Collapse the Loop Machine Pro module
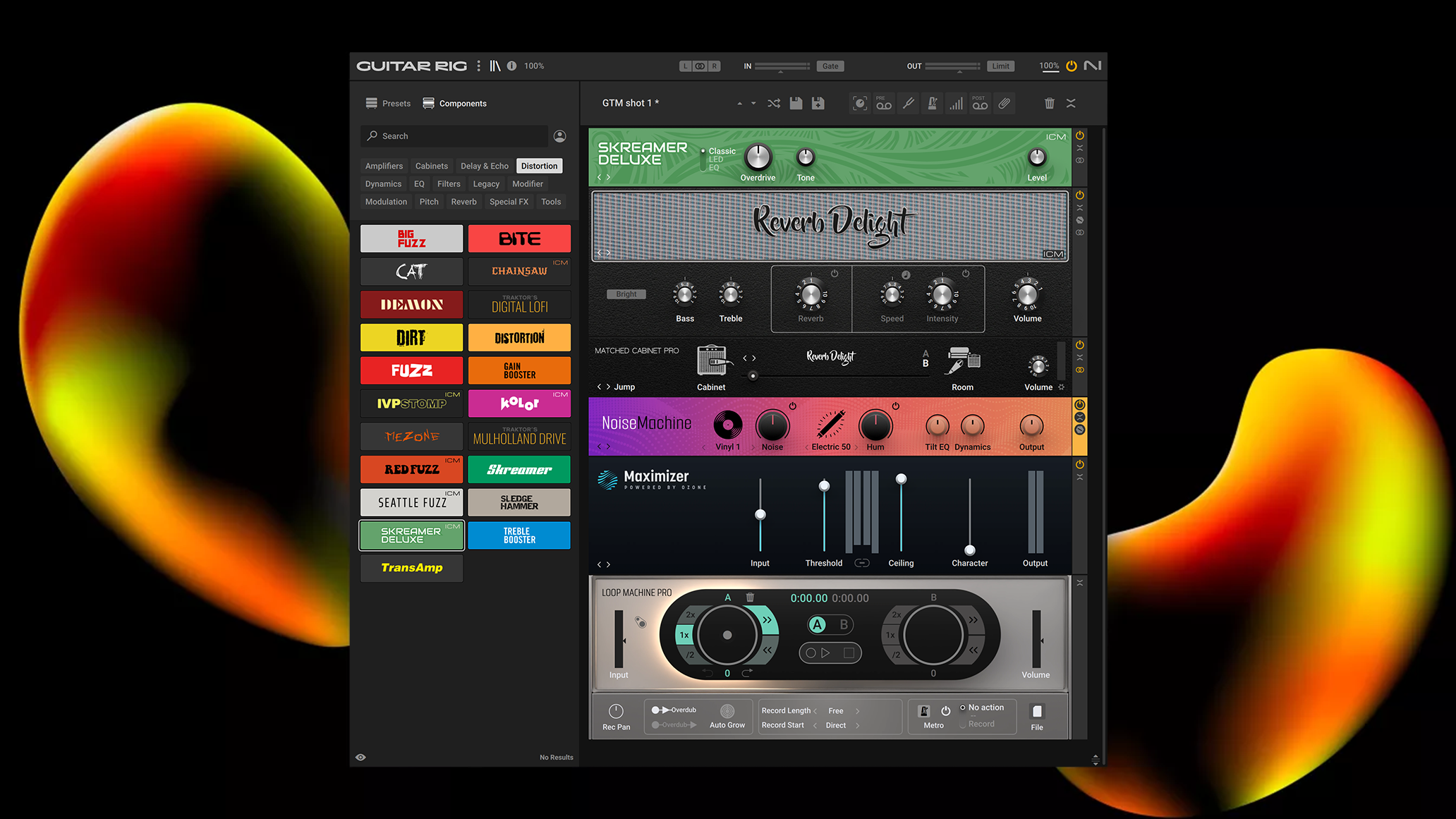 pyautogui.click(x=1080, y=583)
